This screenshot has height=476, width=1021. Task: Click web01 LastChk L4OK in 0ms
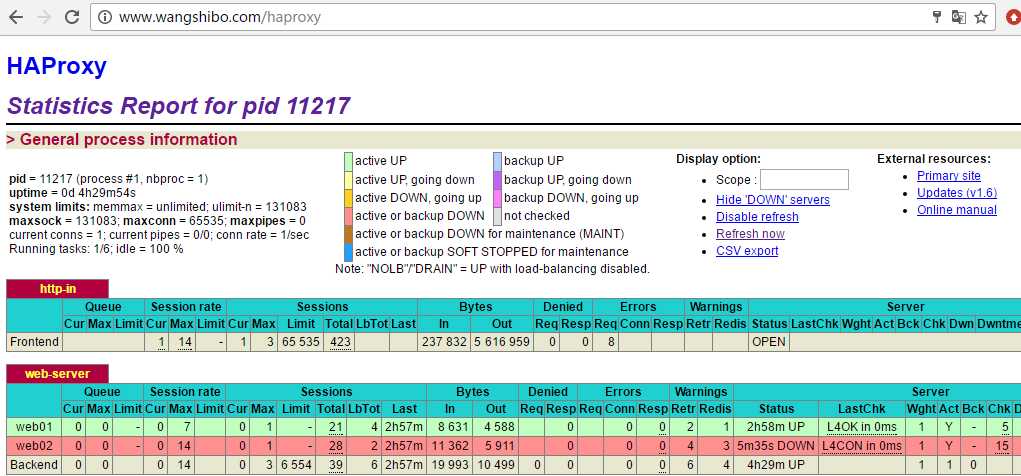(x=861, y=427)
